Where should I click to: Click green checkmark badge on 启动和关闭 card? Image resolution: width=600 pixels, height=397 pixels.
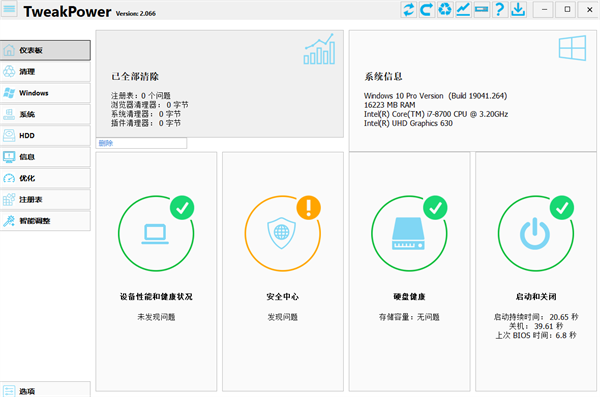(x=562, y=208)
